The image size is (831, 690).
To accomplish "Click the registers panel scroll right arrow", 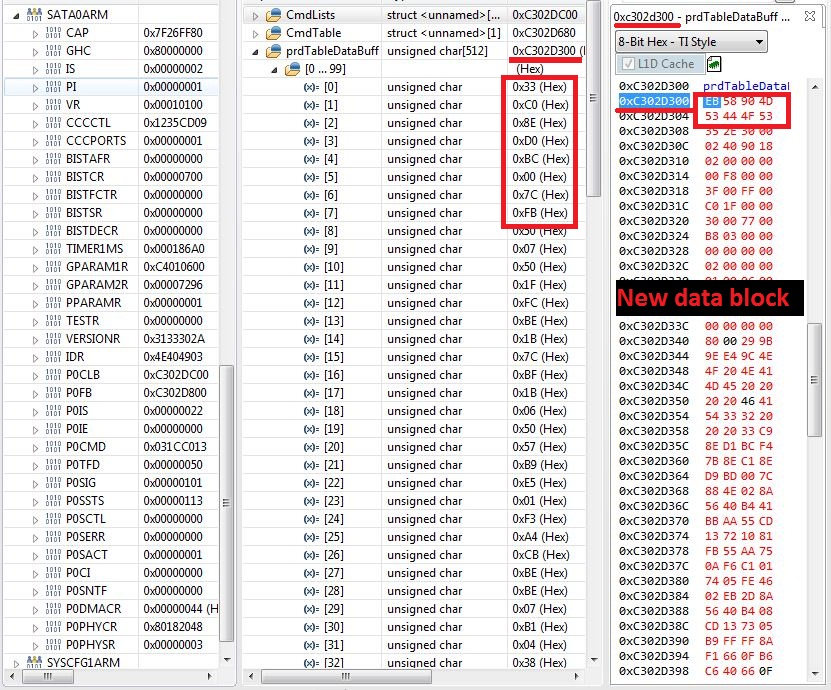I will point(209,676).
